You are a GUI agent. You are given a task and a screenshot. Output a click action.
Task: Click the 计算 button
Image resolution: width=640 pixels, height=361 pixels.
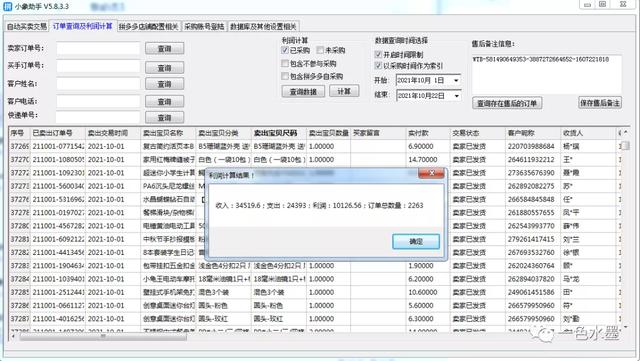(344, 91)
